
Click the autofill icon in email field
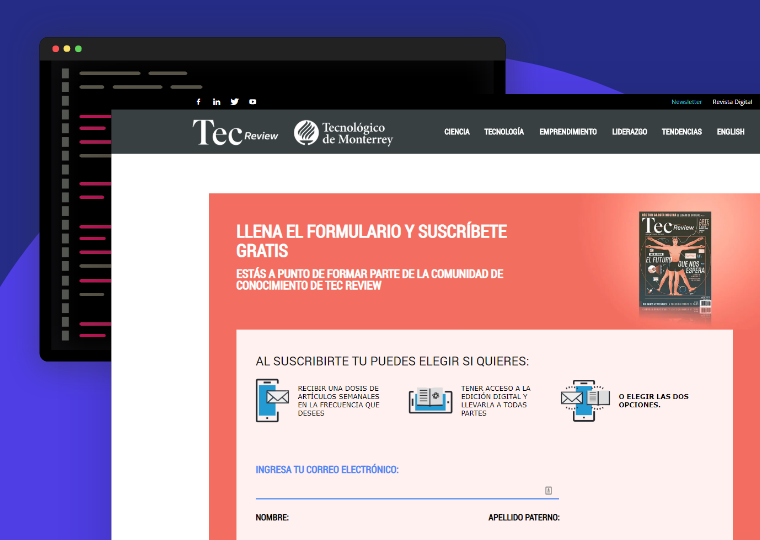(x=548, y=491)
